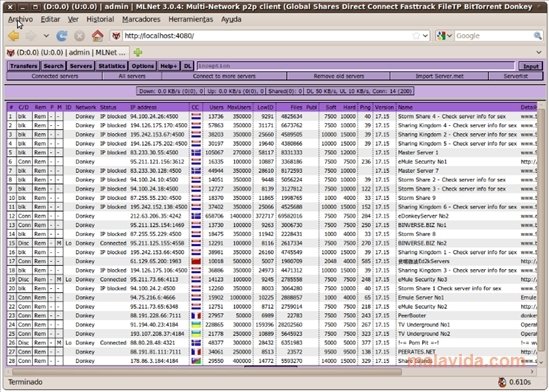Screen dimensions: 549x392
Task: Sort by the Files column header
Action: tap(296, 107)
